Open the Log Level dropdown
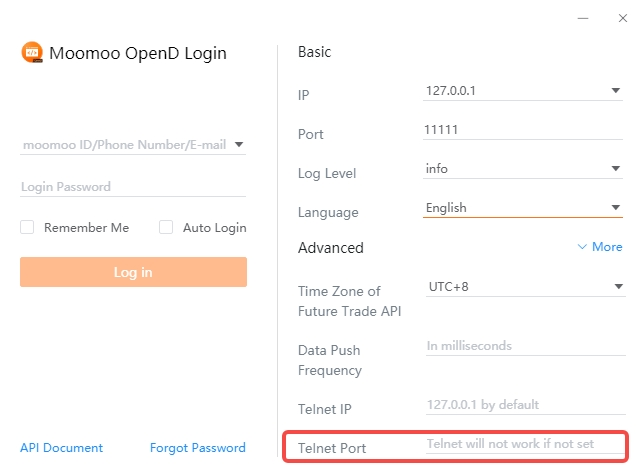Viewport: 638px width, 471px height. click(616, 169)
